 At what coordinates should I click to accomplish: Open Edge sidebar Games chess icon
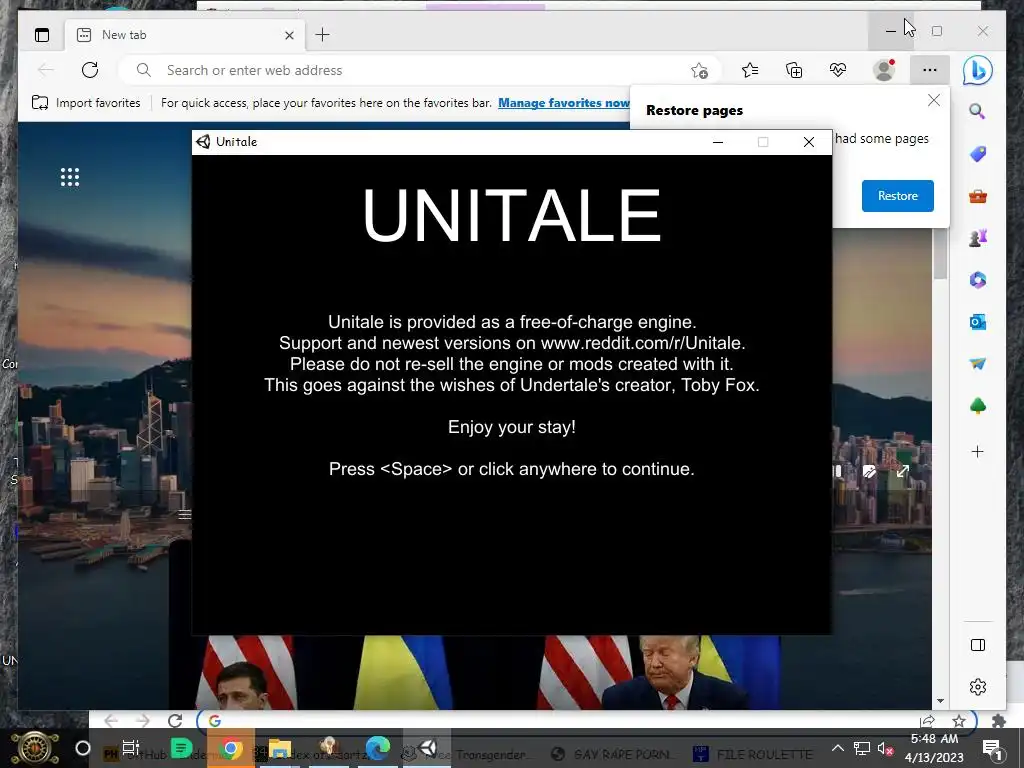978,238
